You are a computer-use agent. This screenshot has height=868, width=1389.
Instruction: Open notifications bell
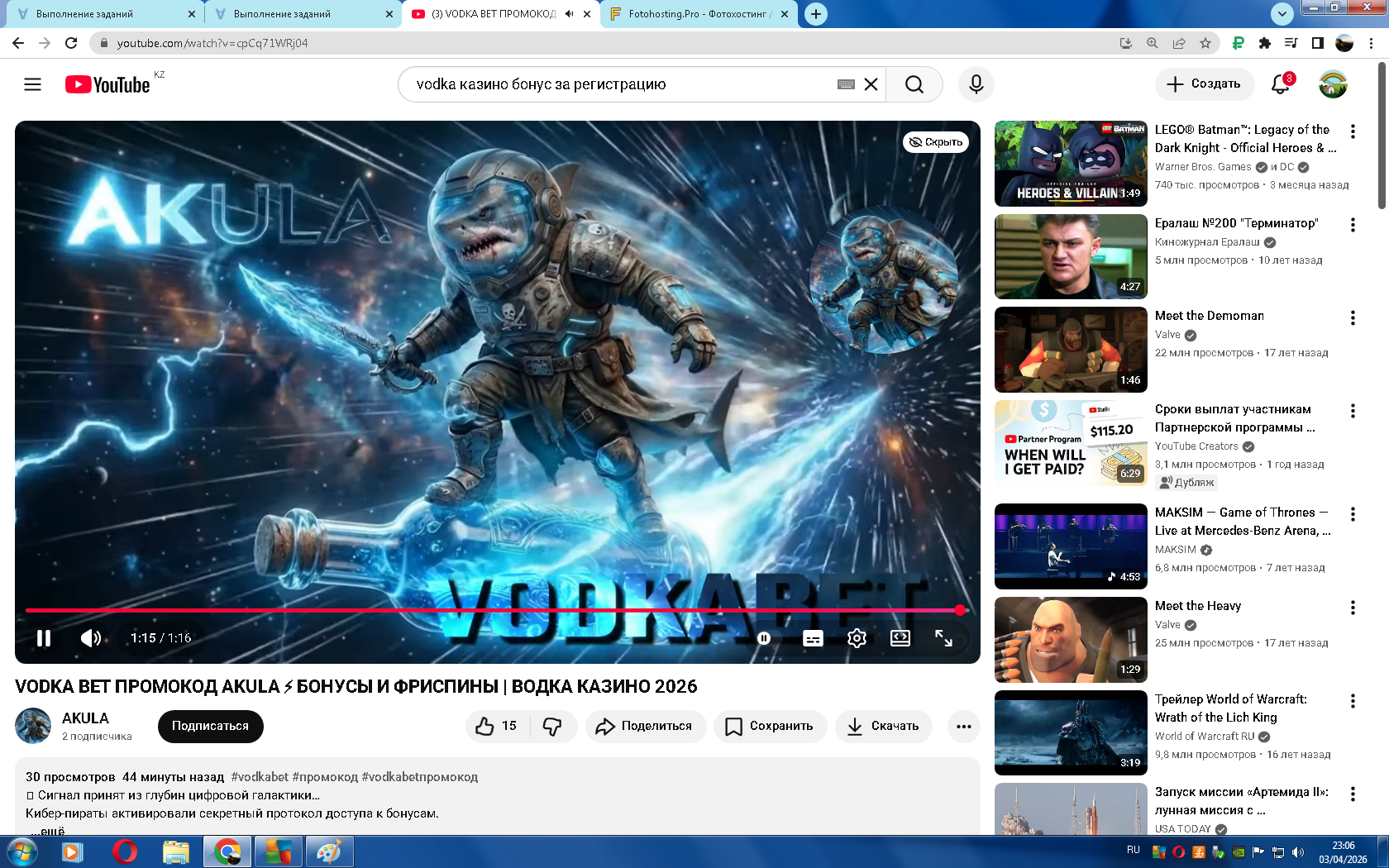point(1280,84)
